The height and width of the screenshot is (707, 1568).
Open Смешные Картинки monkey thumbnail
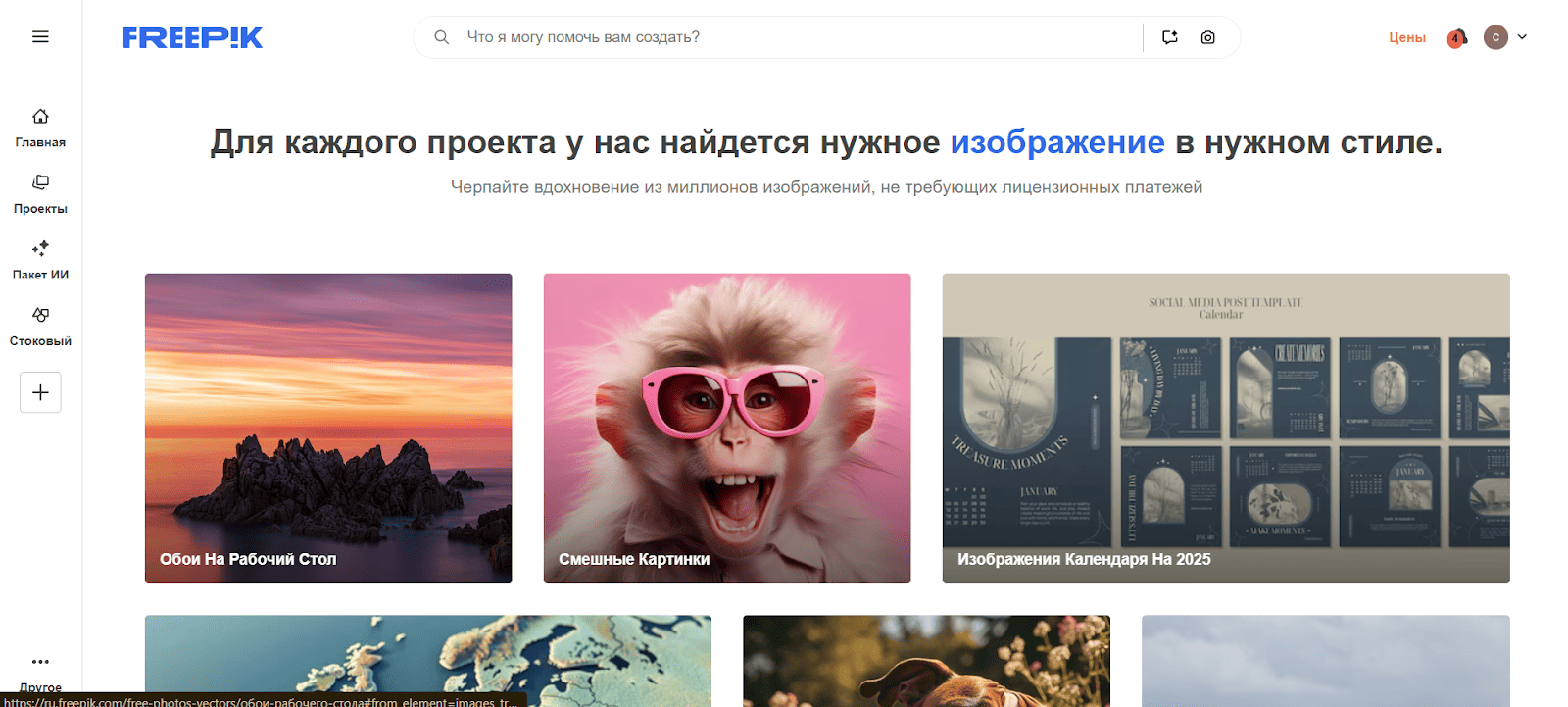tap(727, 429)
